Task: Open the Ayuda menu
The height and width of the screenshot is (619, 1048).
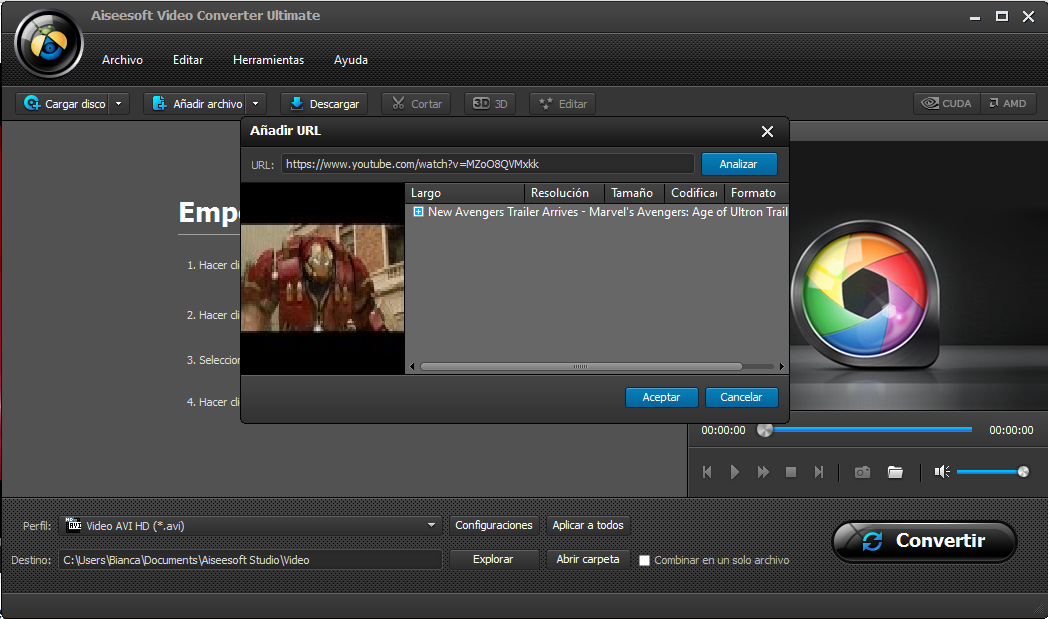Action: [x=351, y=59]
